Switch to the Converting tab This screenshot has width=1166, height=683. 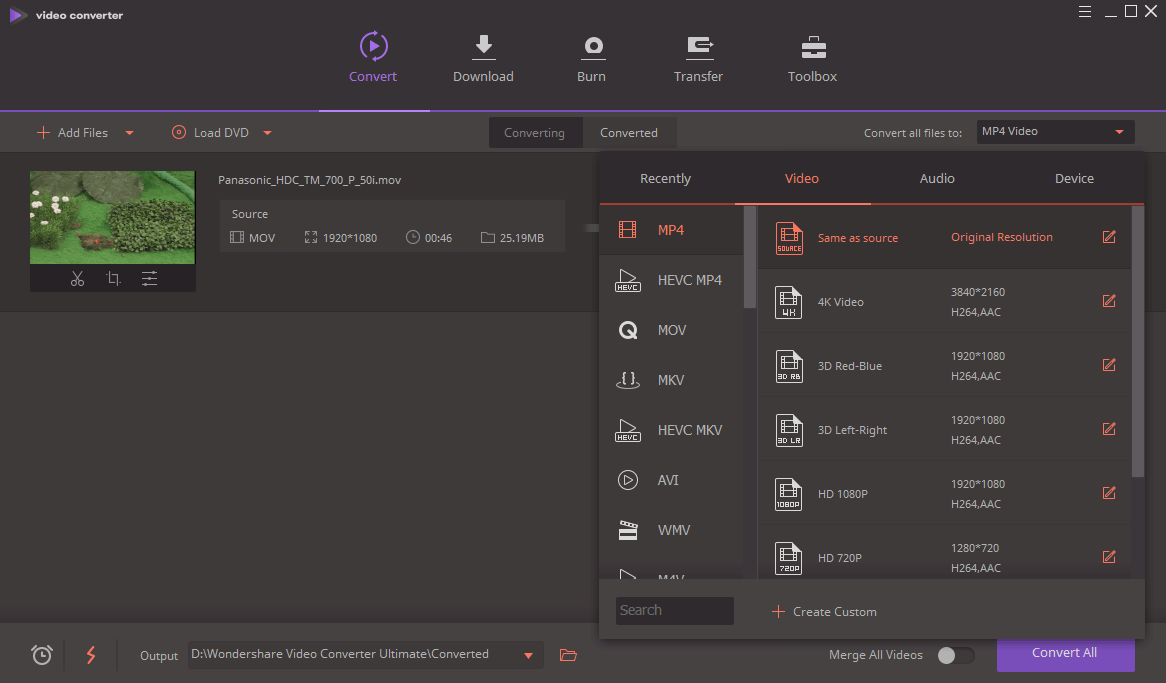coord(535,132)
